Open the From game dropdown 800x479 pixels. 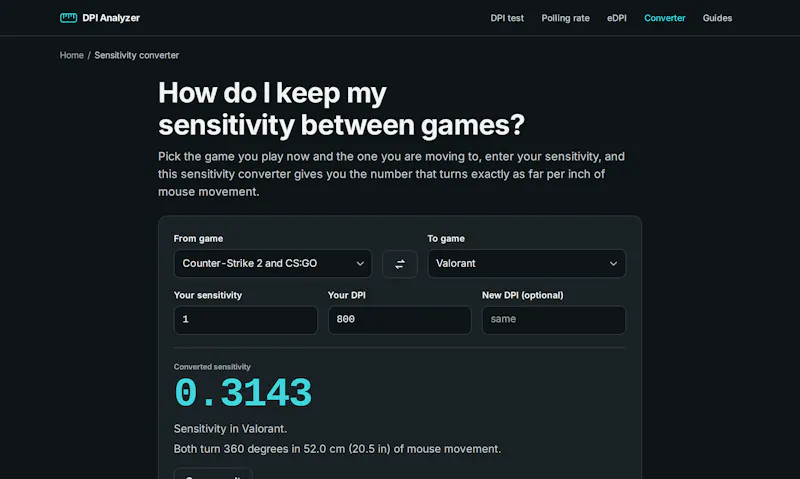click(273, 264)
